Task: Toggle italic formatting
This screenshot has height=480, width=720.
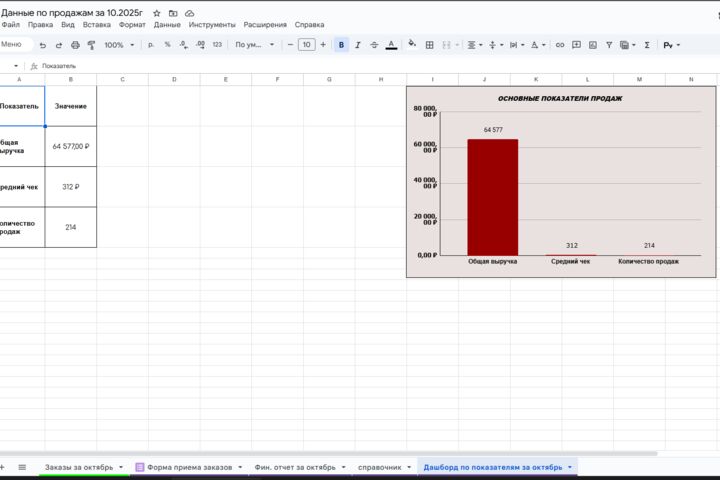Action: tap(358, 45)
